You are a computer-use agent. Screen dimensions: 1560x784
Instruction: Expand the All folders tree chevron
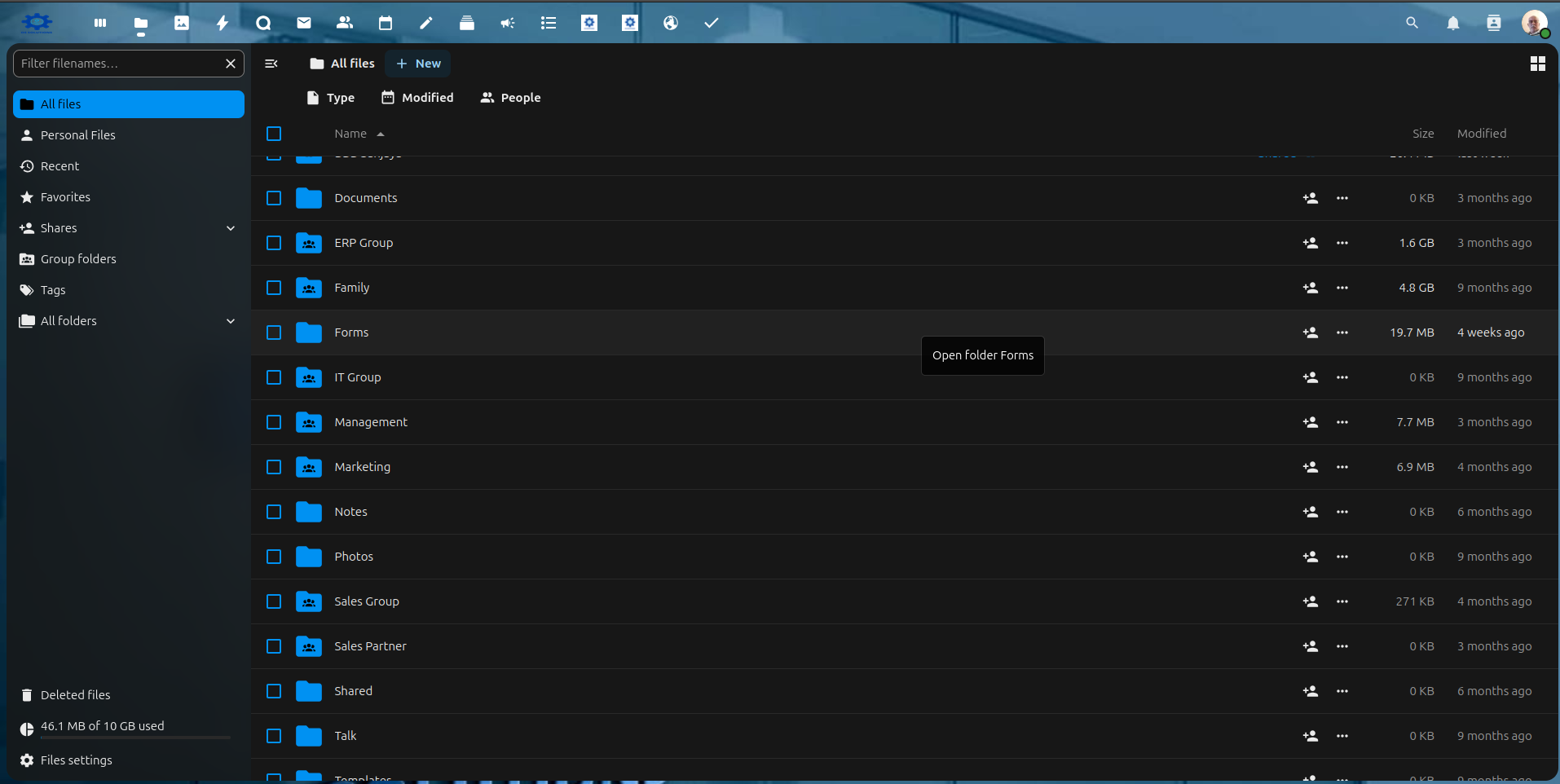231,321
